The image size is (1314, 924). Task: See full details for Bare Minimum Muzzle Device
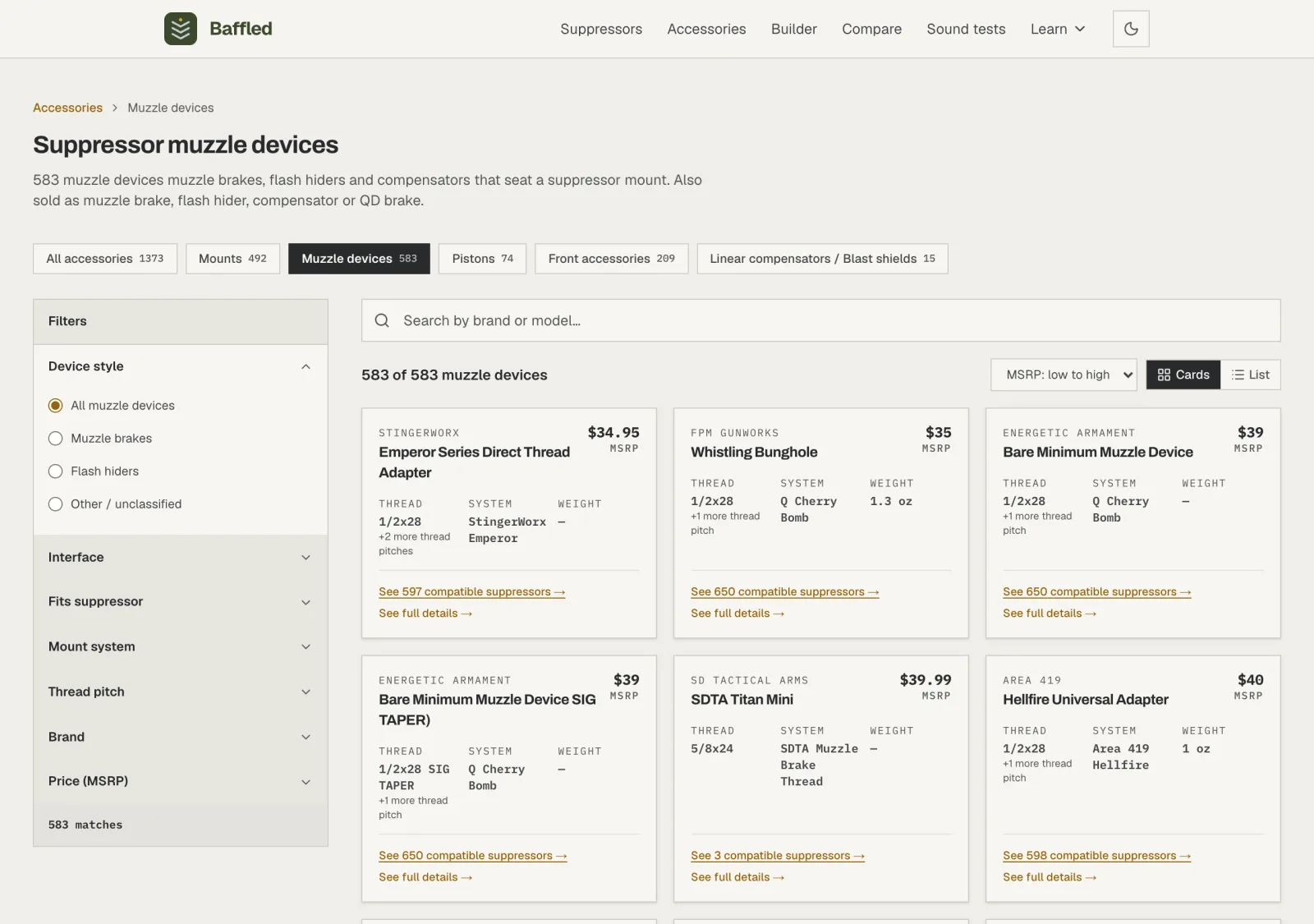point(1050,614)
